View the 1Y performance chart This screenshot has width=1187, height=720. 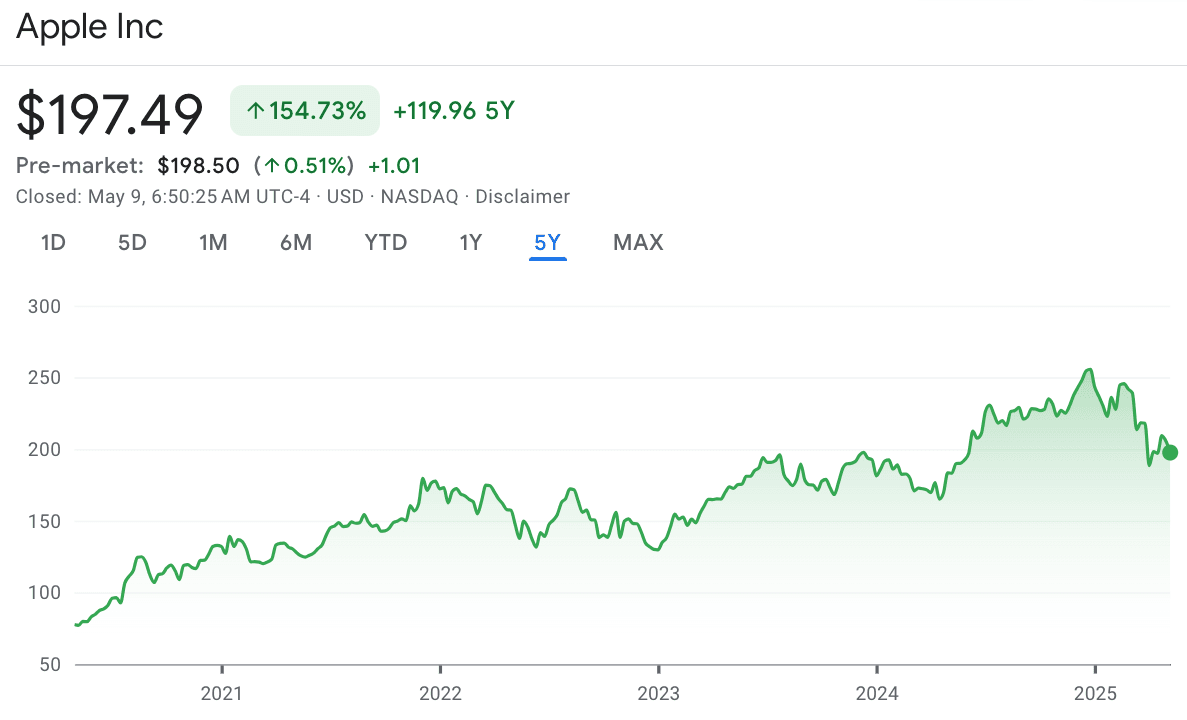[x=470, y=242]
